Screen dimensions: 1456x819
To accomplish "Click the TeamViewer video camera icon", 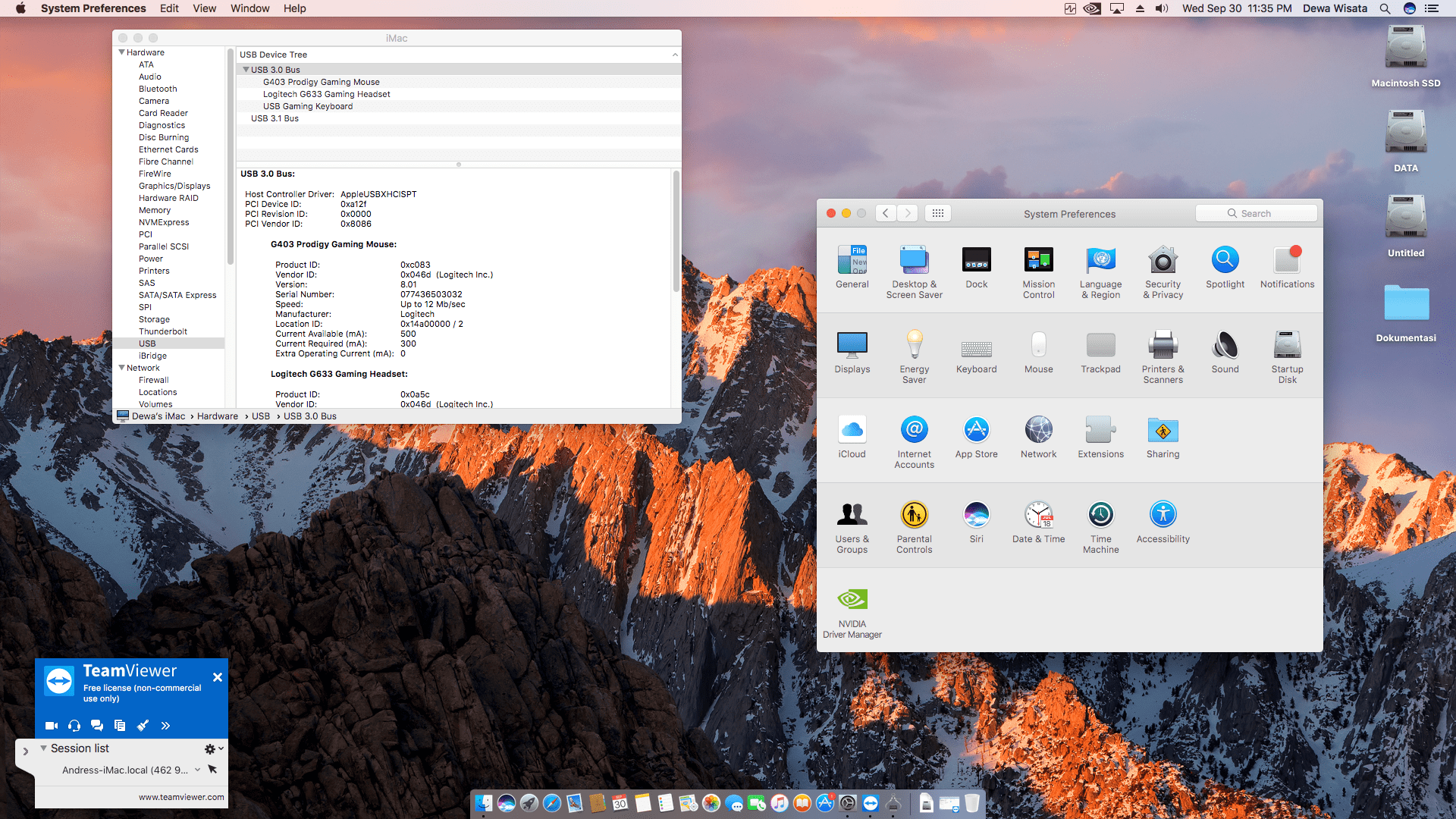I will (x=52, y=726).
